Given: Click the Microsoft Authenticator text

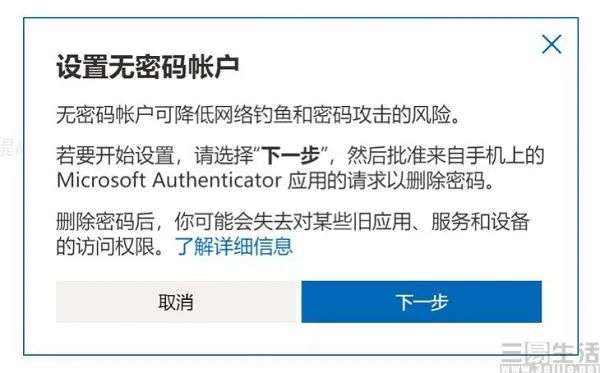Looking at the screenshot, I should point(169,180).
